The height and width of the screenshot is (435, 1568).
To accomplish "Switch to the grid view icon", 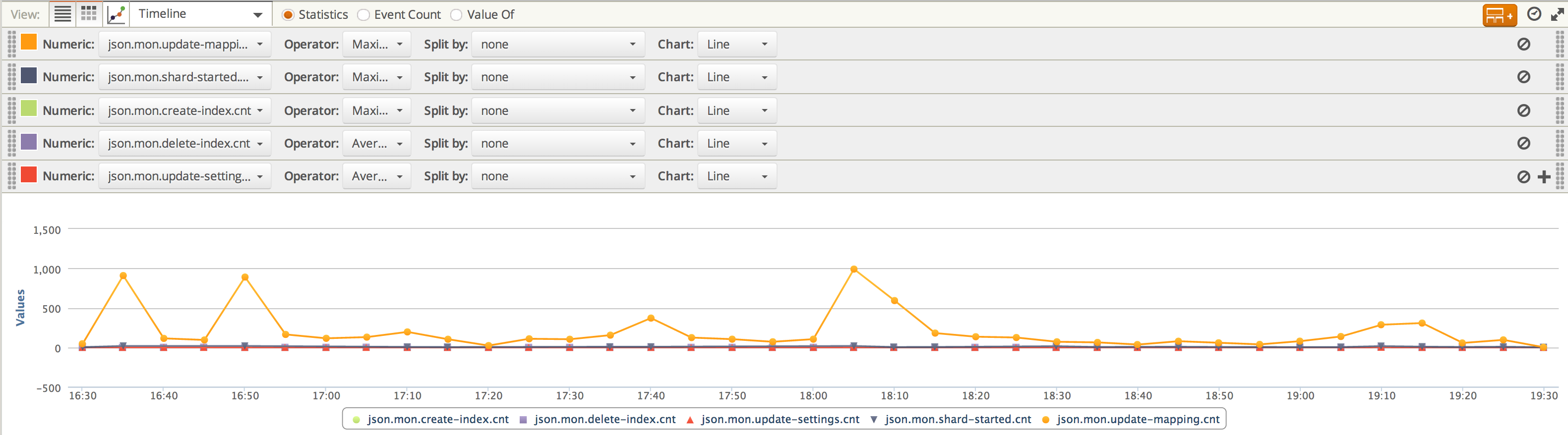I will click(x=89, y=14).
